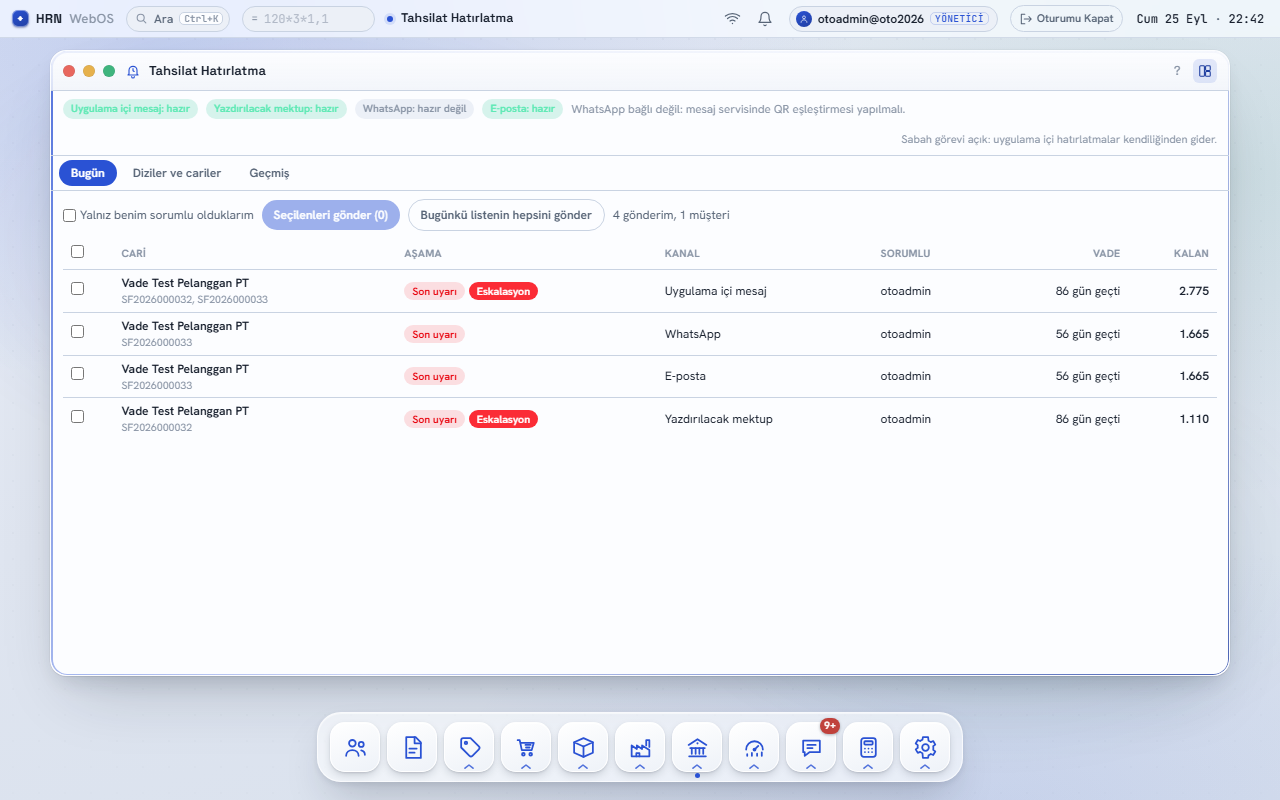Click the window layout icon in title bar
1280x800 pixels.
point(1205,71)
